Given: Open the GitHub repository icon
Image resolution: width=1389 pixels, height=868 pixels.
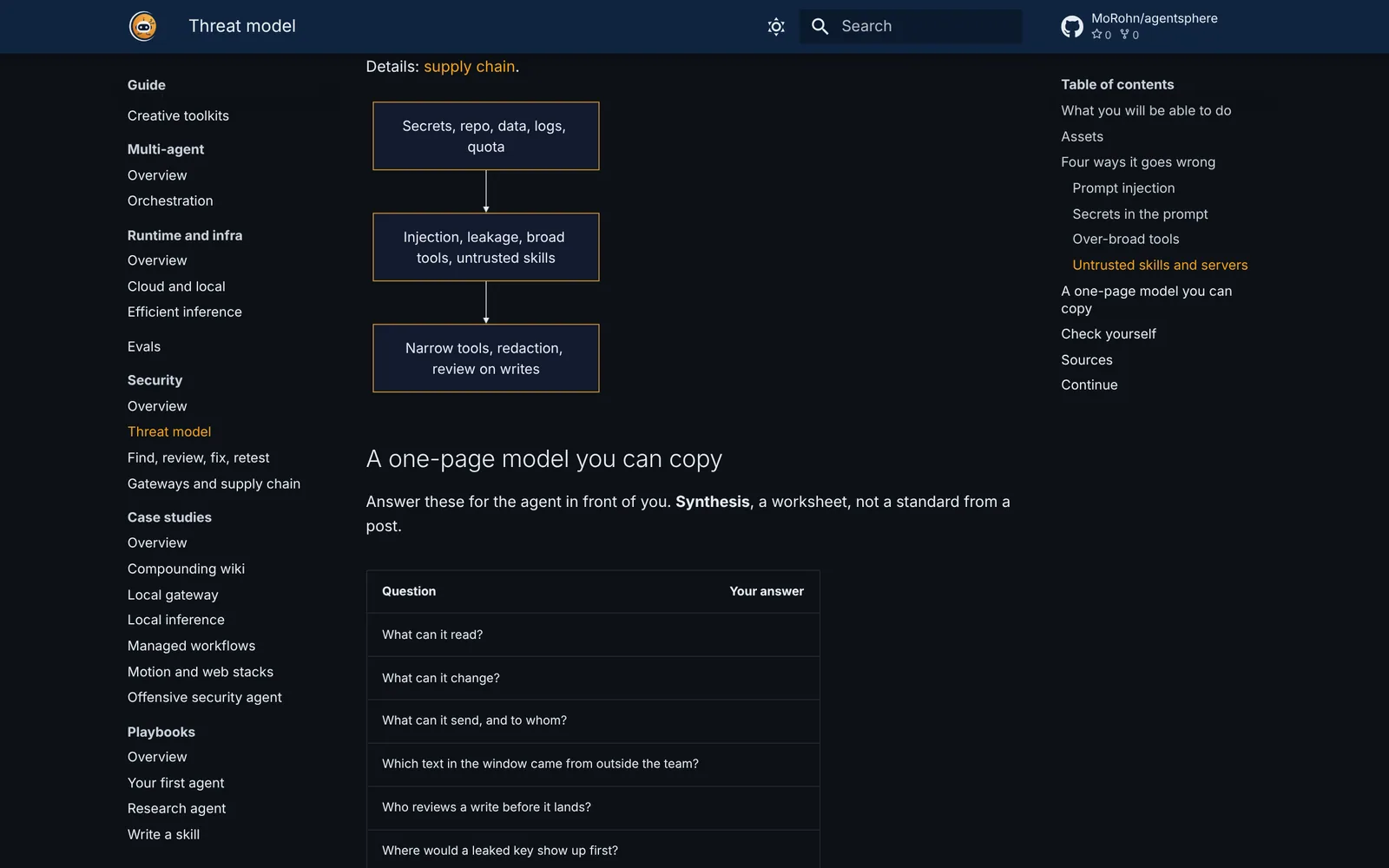Looking at the screenshot, I should 1072,27.
